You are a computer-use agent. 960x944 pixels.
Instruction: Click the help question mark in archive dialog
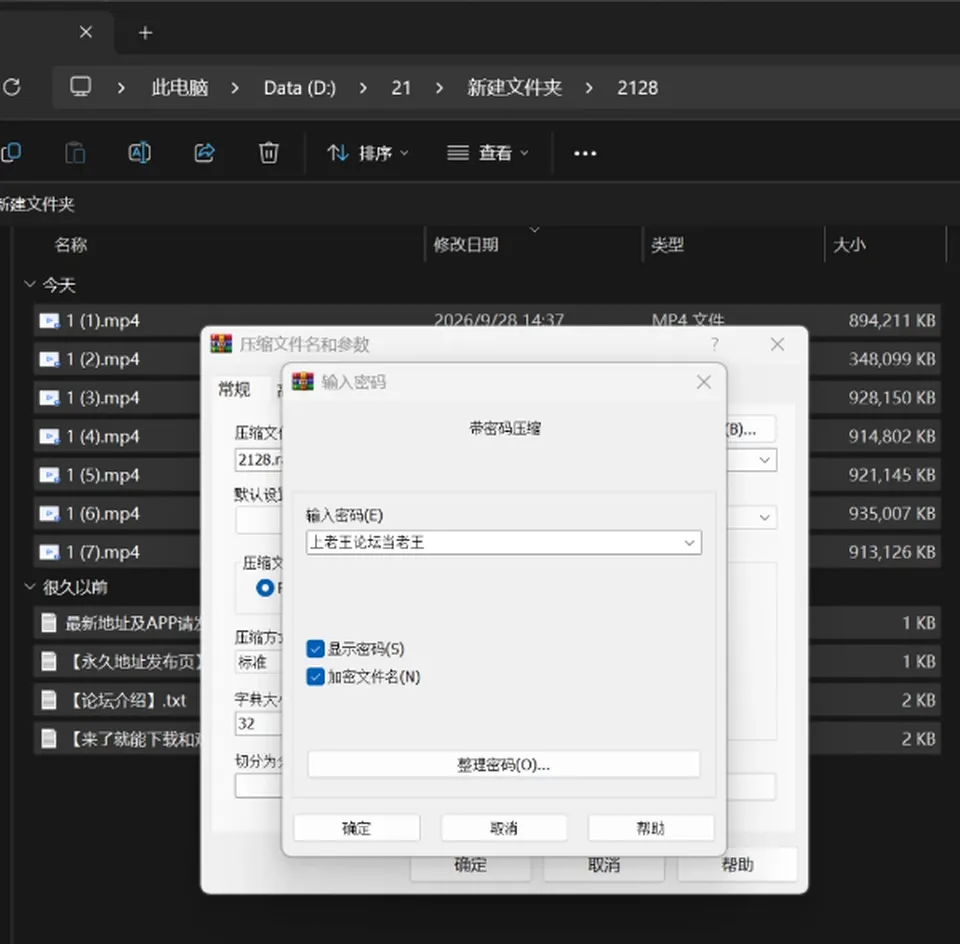coord(714,344)
